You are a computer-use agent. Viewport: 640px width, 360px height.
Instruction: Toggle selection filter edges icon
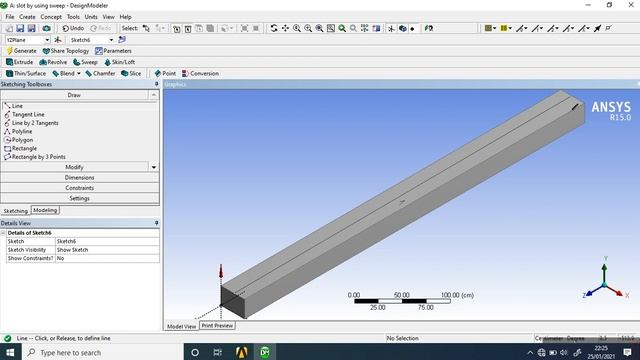(188, 29)
